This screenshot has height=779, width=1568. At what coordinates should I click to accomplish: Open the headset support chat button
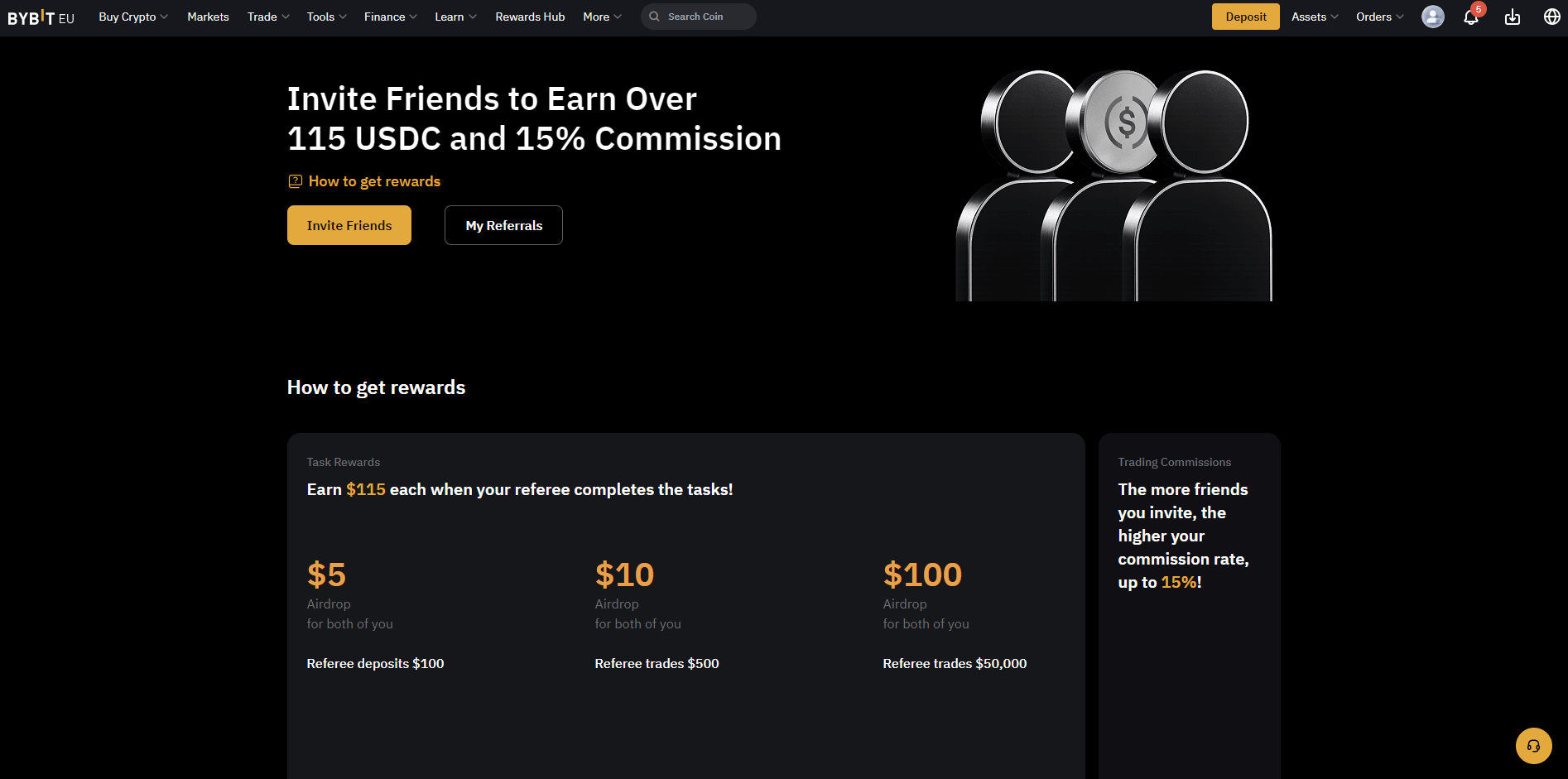(x=1533, y=746)
